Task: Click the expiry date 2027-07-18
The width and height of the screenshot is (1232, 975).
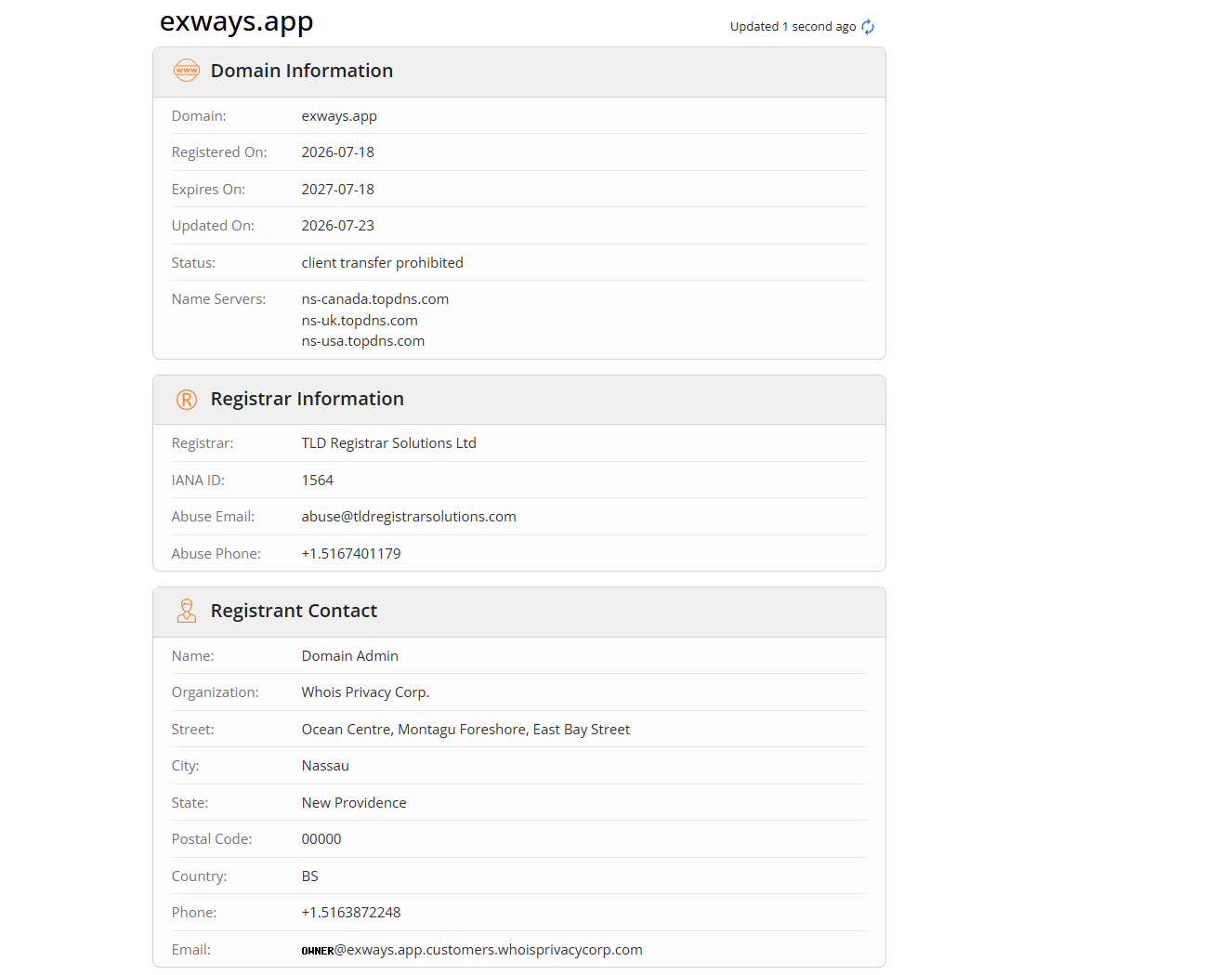Action: [338, 190]
